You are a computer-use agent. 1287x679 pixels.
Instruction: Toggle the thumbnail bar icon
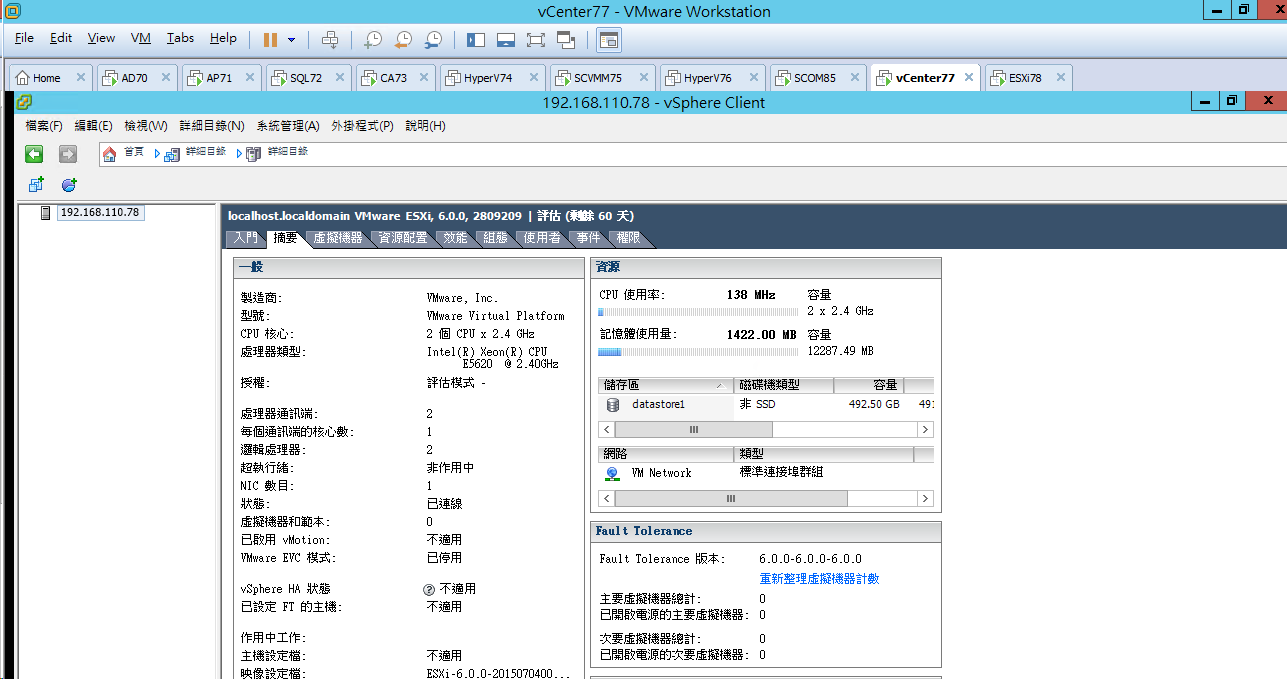tap(505, 40)
